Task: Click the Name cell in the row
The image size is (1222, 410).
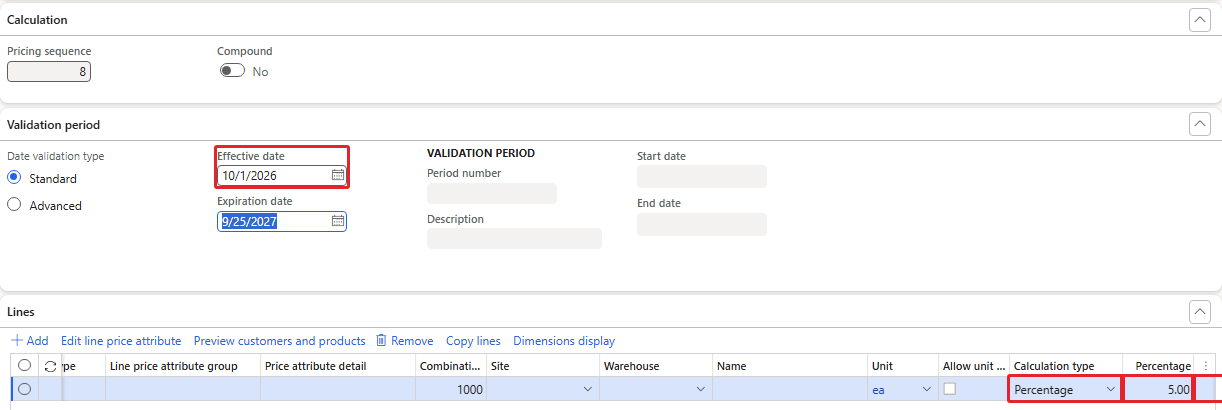Action: point(790,389)
